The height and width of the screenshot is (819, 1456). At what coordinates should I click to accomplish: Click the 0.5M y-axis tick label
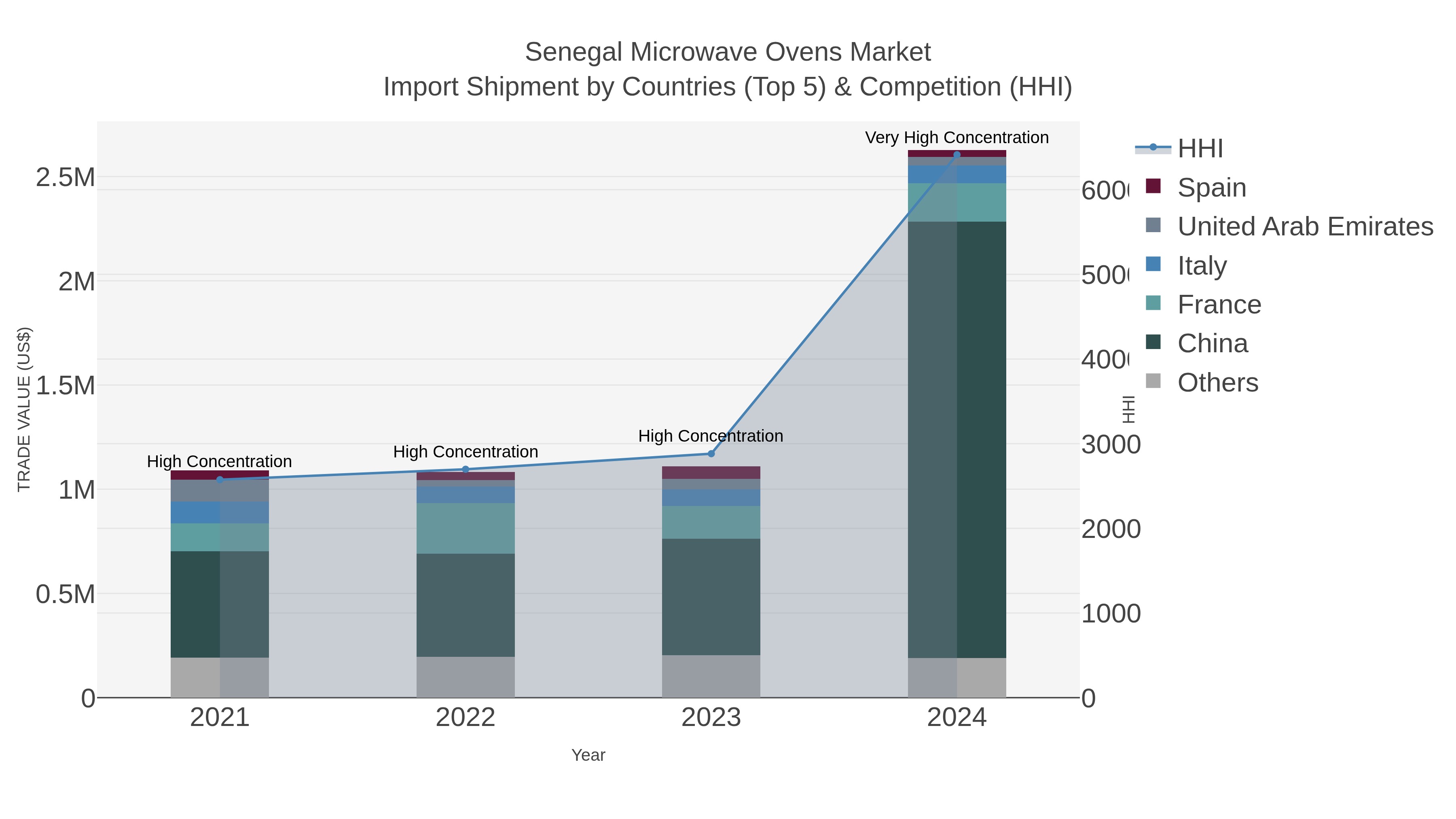pyautogui.click(x=66, y=594)
